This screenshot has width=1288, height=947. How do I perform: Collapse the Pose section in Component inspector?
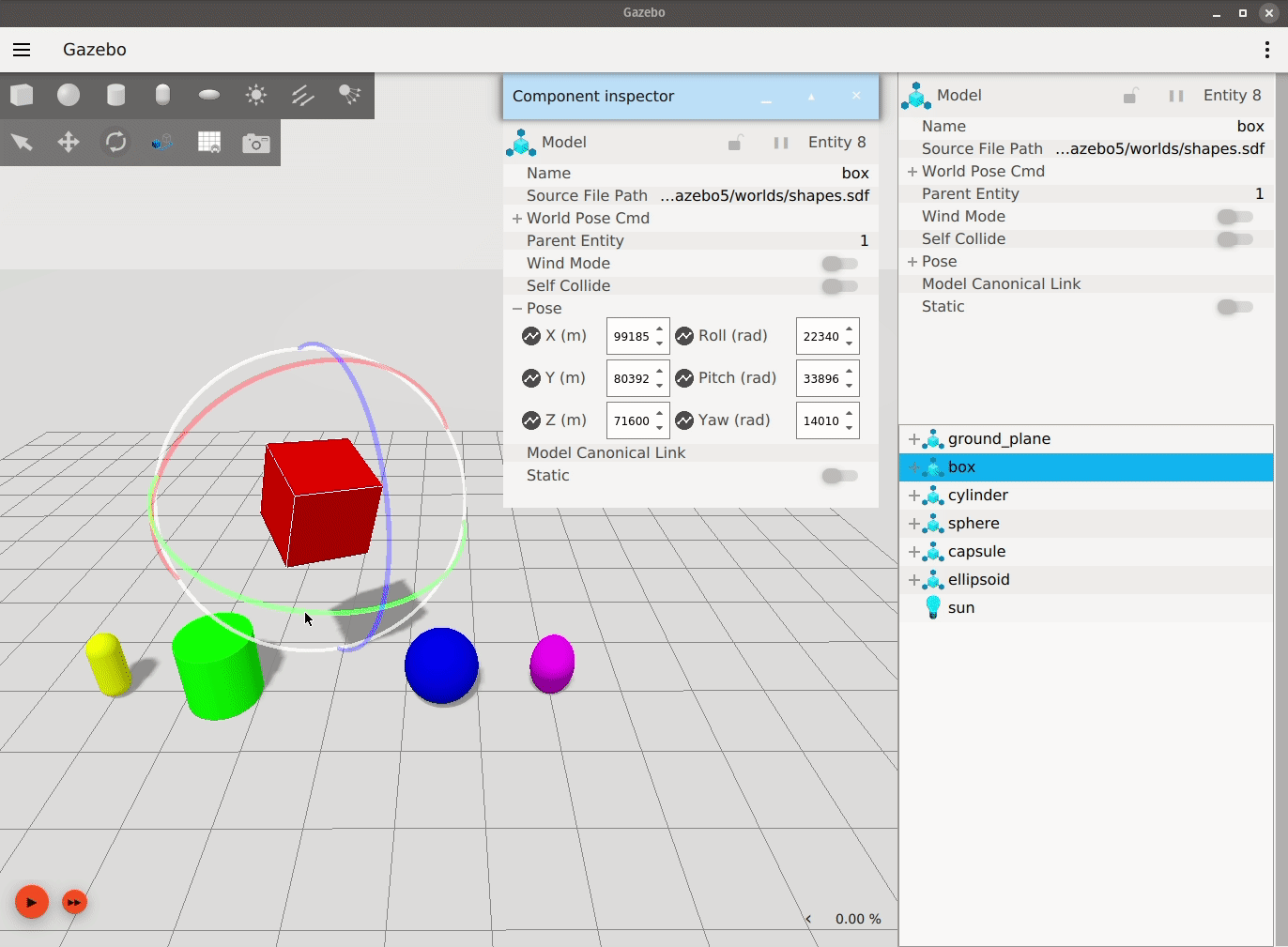[x=517, y=309]
